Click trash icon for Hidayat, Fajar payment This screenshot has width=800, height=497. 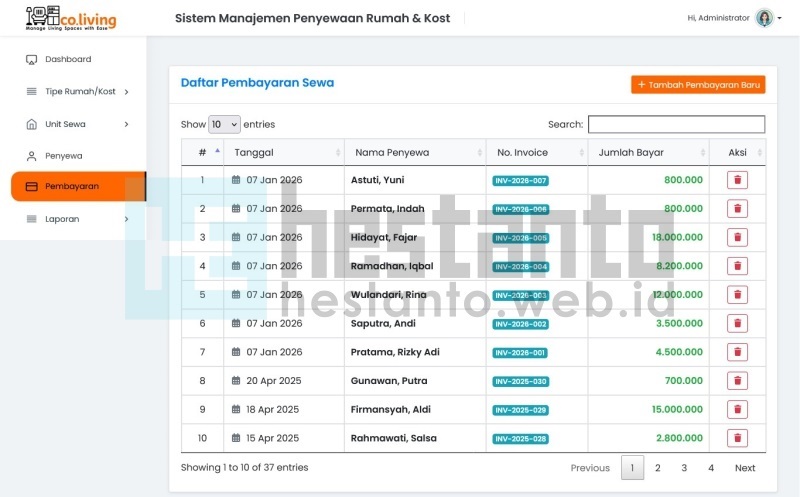coord(737,238)
